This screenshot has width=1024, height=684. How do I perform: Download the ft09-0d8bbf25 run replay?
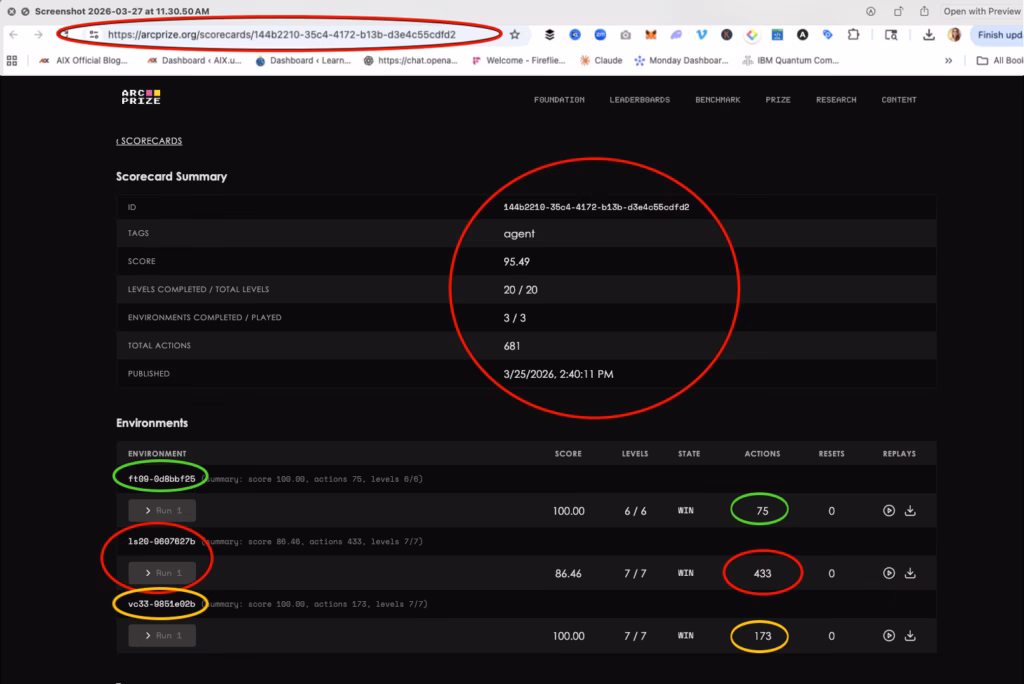point(910,511)
